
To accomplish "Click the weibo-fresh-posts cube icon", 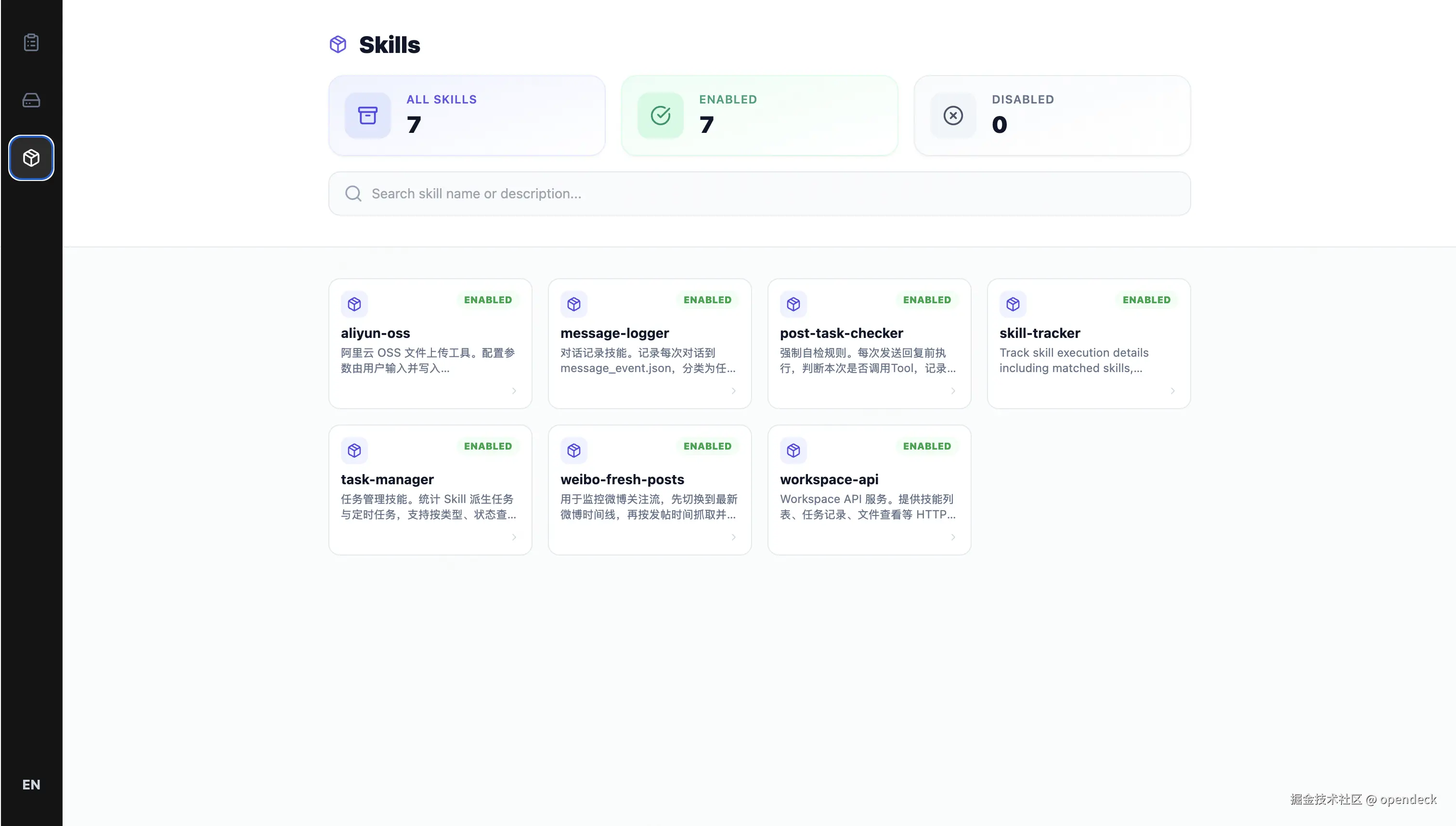I will coord(573,451).
